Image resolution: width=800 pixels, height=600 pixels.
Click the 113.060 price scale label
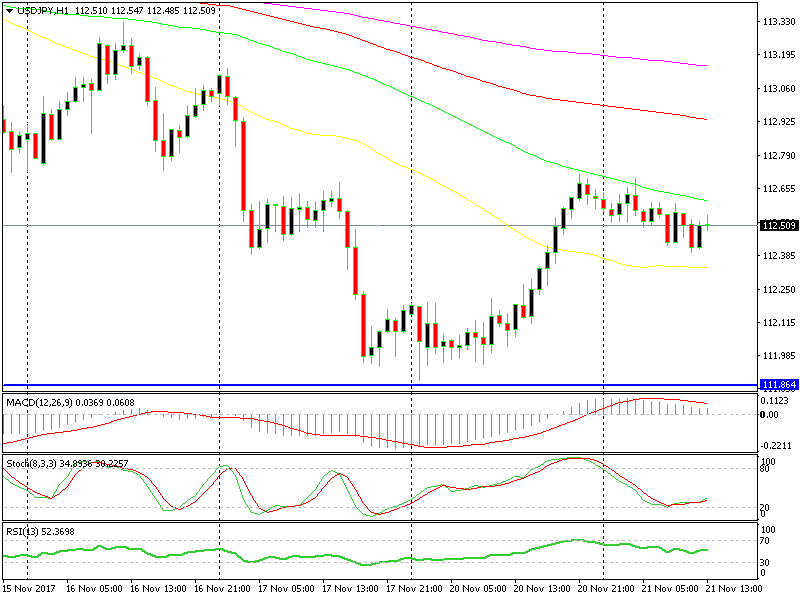(779, 88)
